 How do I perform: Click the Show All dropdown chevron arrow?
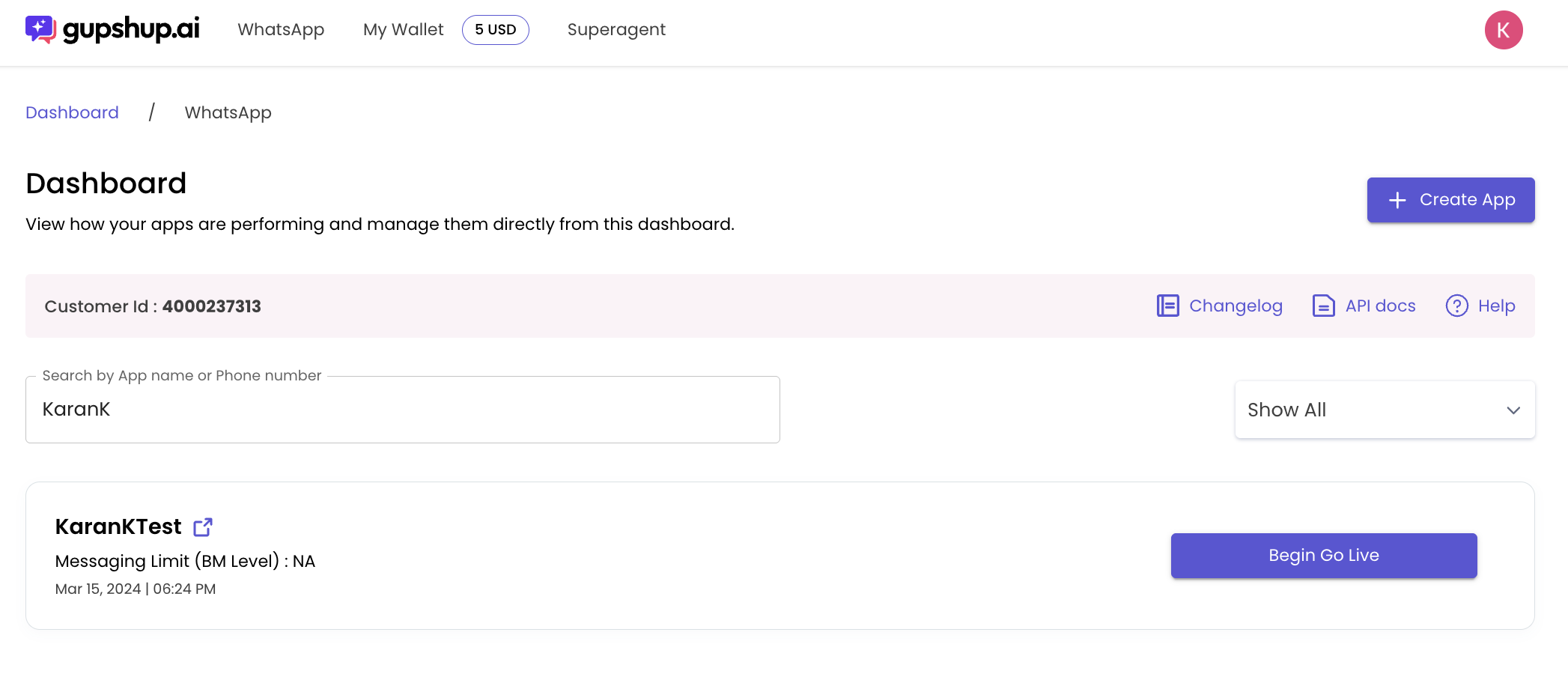[x=1513, y=410]
